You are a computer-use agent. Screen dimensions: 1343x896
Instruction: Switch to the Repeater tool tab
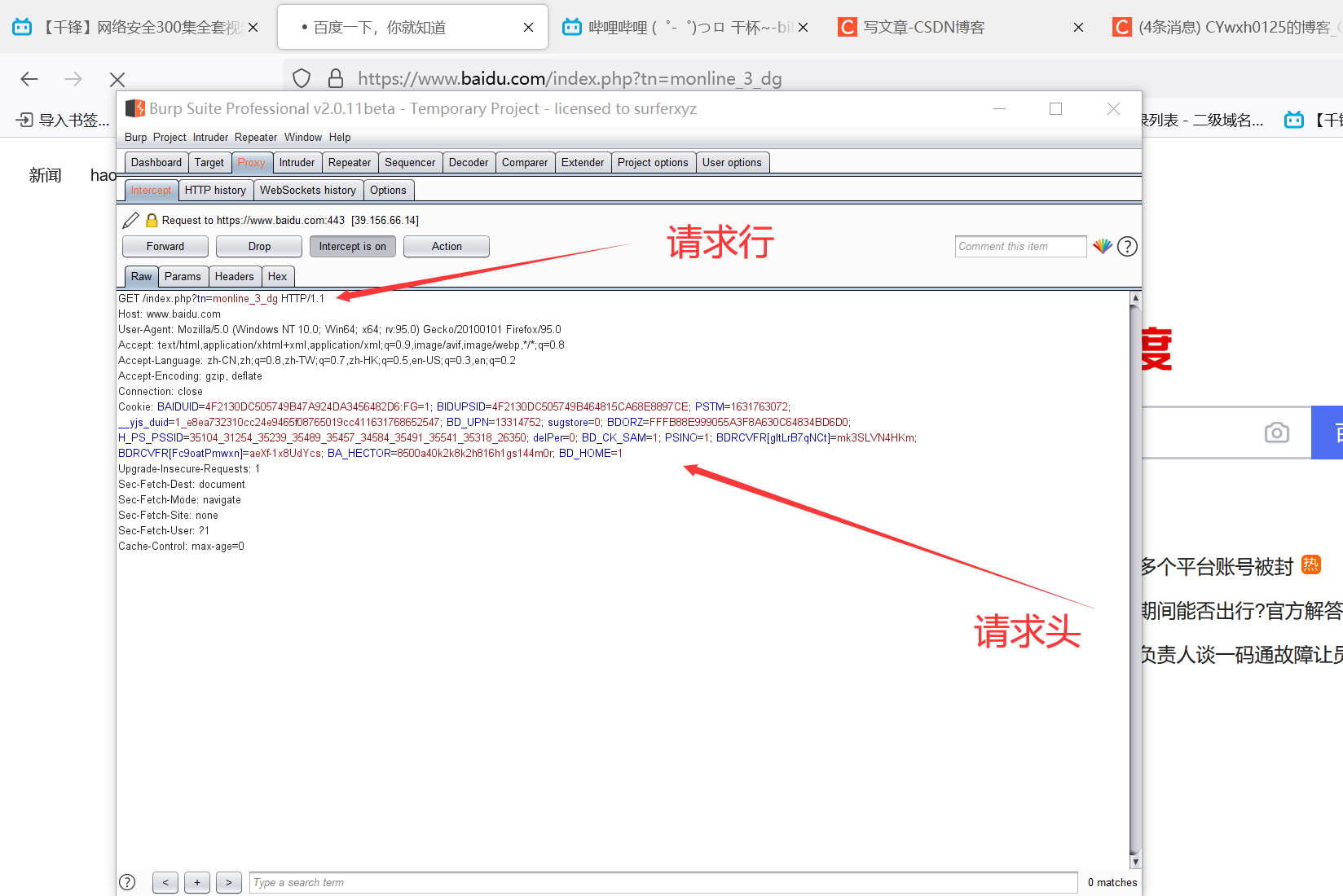point(350,163)
